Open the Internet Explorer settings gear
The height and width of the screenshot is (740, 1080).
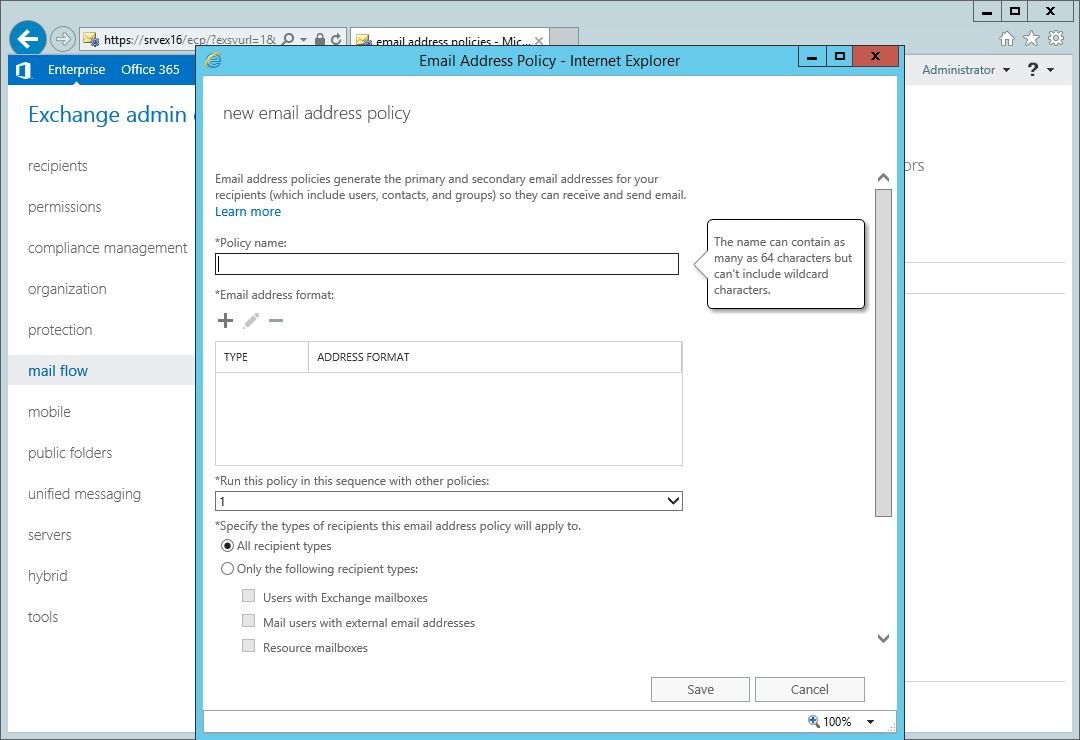coord(1055,39)
